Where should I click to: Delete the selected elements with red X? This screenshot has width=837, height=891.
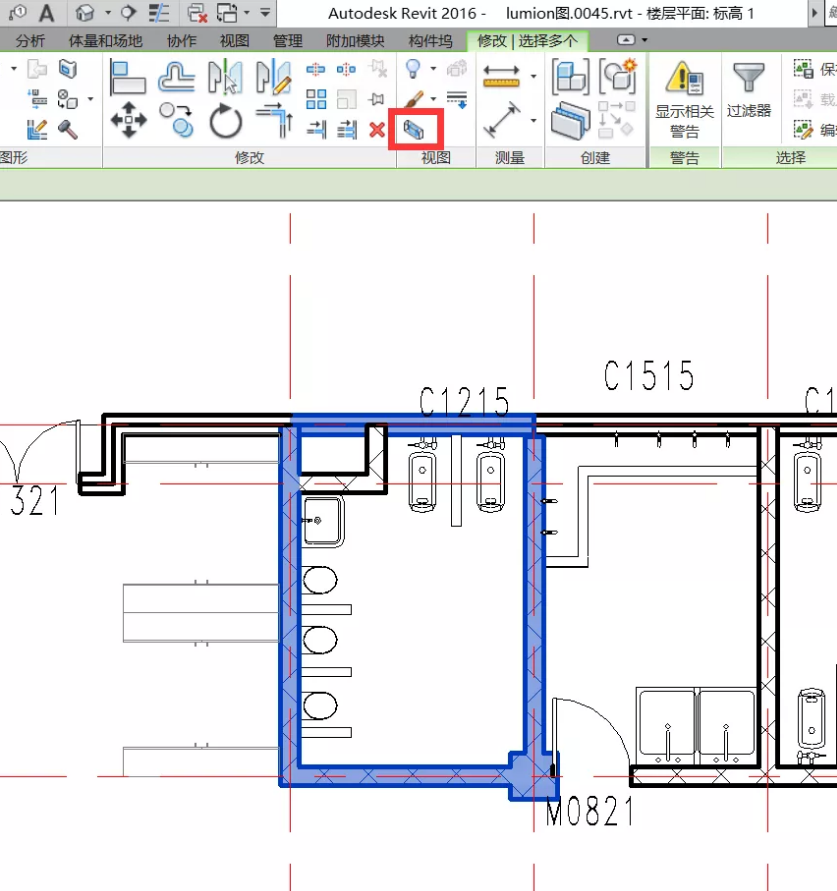(x=377, y=130)
